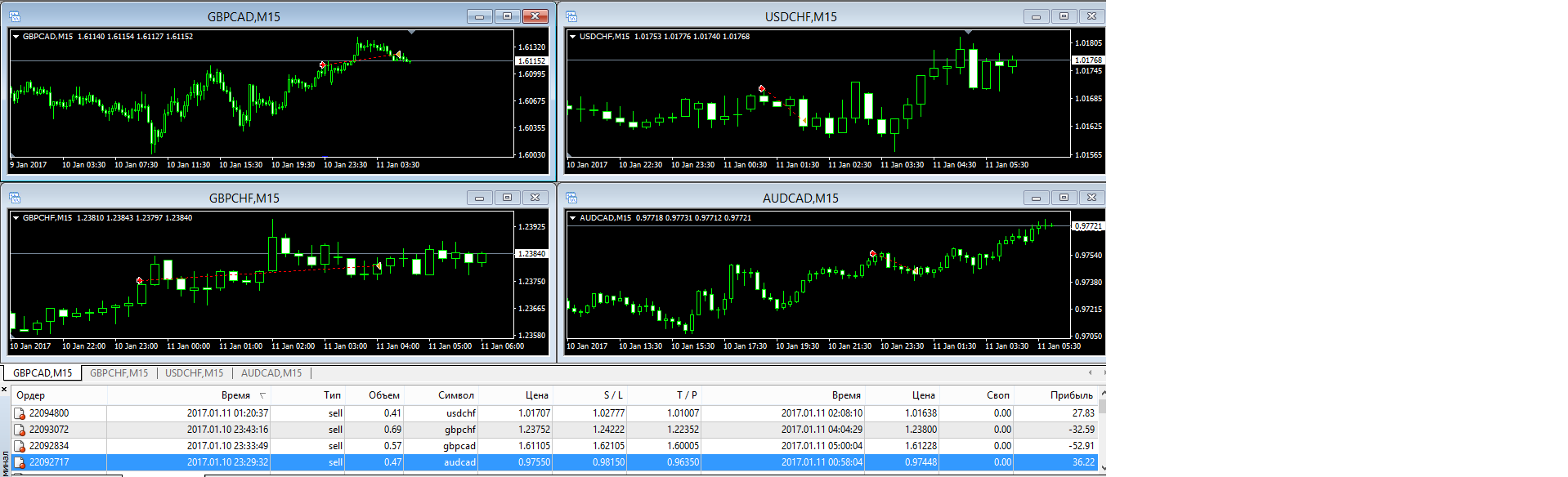The height and width of the screenshot is (477, 1568).
Task: Sort orders by the Своп column header
Action: point(977,395)
